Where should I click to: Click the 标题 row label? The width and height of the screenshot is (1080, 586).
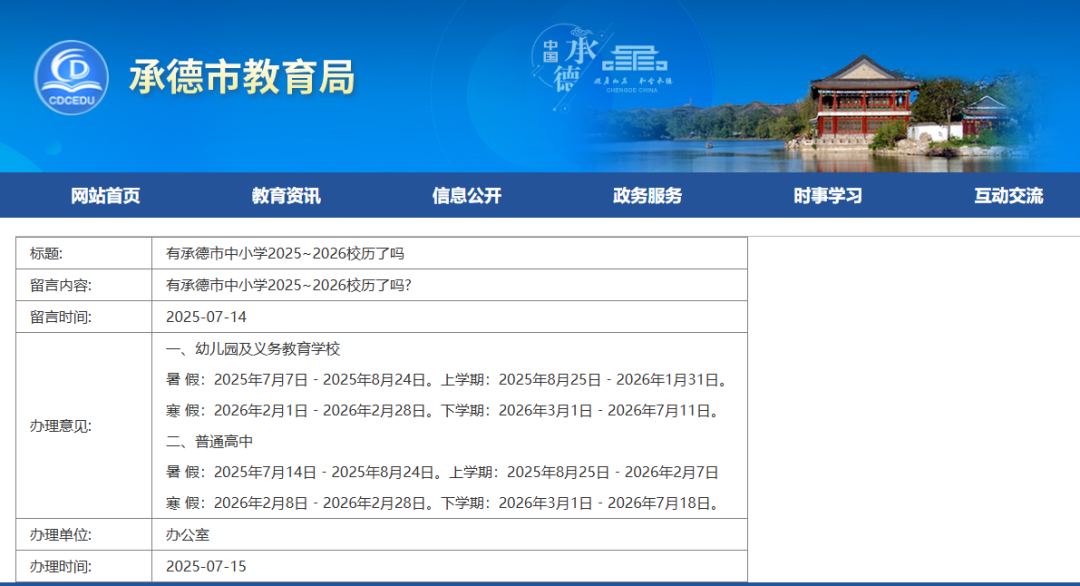[x=46, y=254]
